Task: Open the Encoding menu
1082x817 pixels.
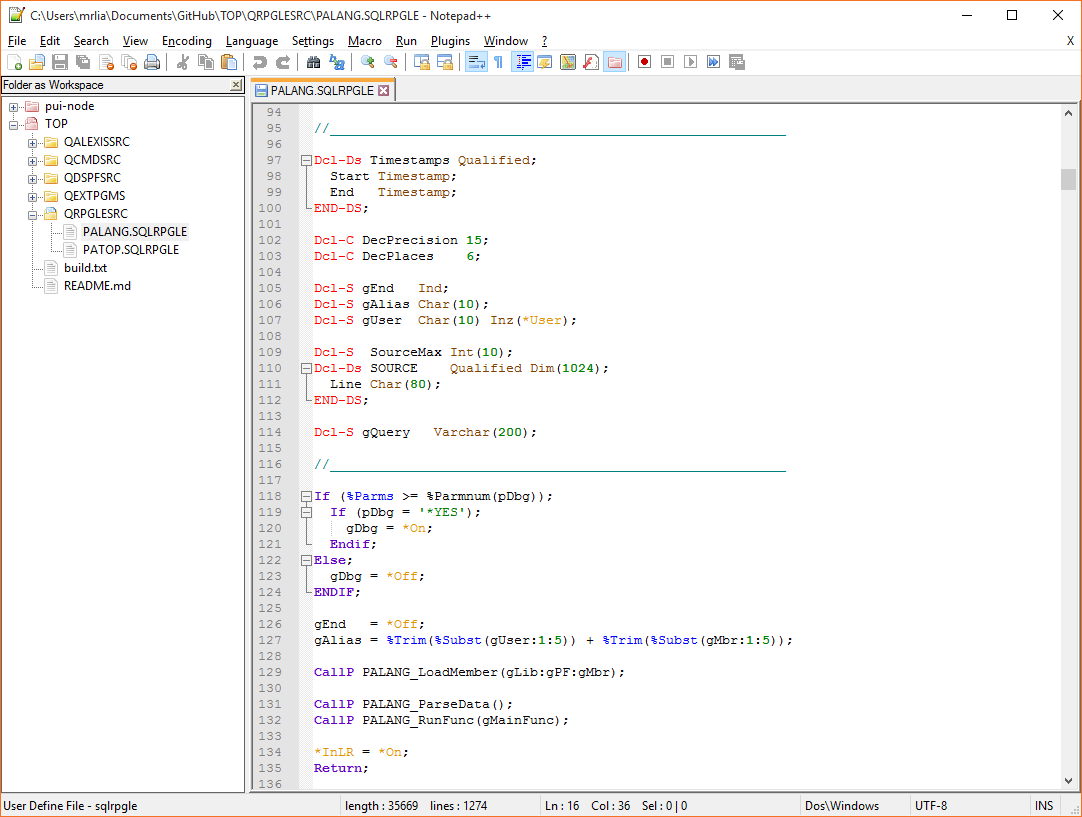Action: tap(186, 41)
